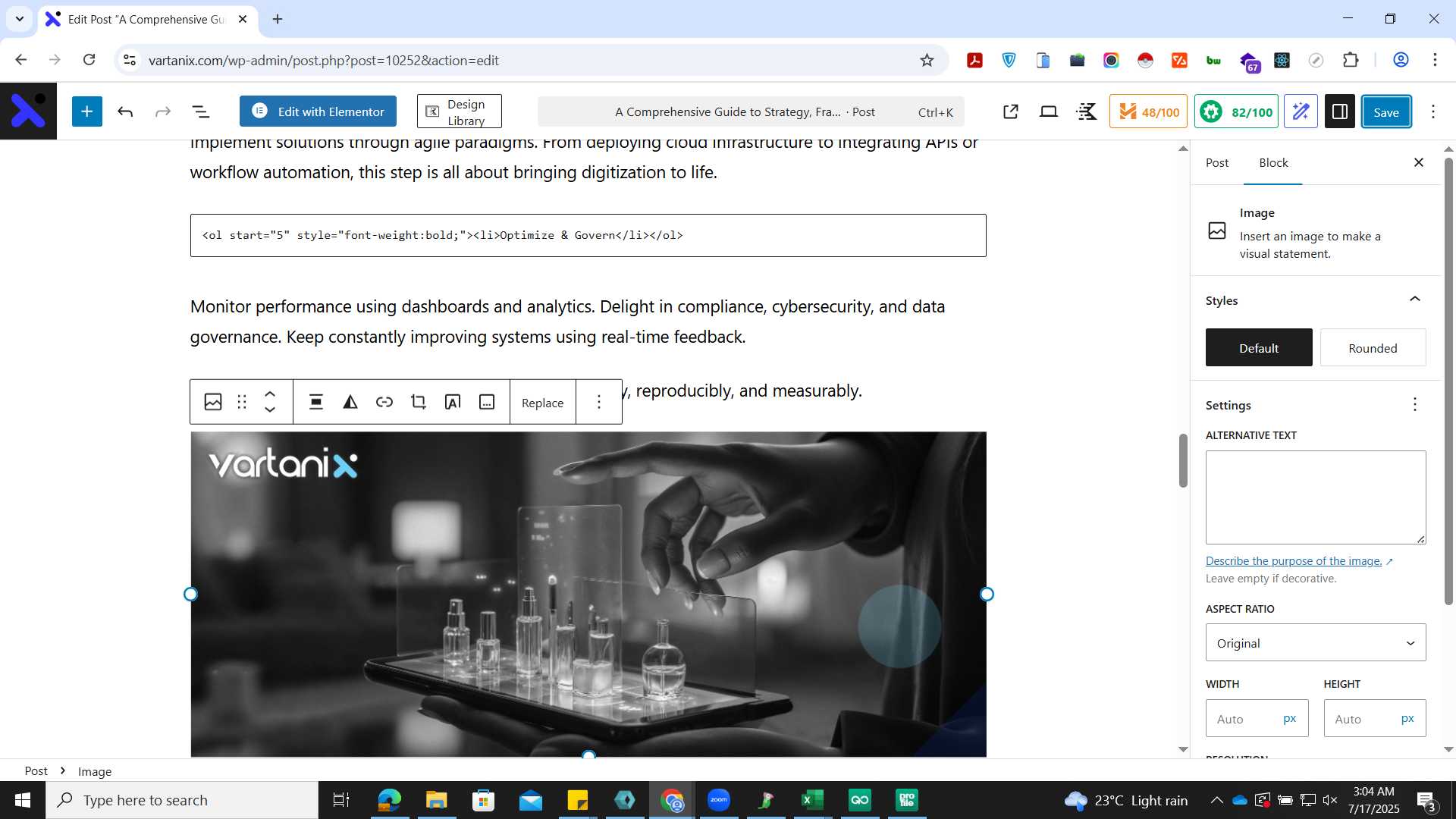Viewport: 1456px width, 819px height.
Task: Click the image block type icon
Action: [213, 402]
